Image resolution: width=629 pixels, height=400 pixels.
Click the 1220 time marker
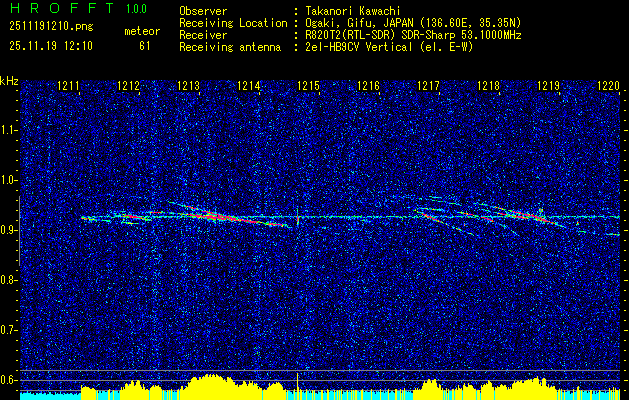tap(608, 85)
